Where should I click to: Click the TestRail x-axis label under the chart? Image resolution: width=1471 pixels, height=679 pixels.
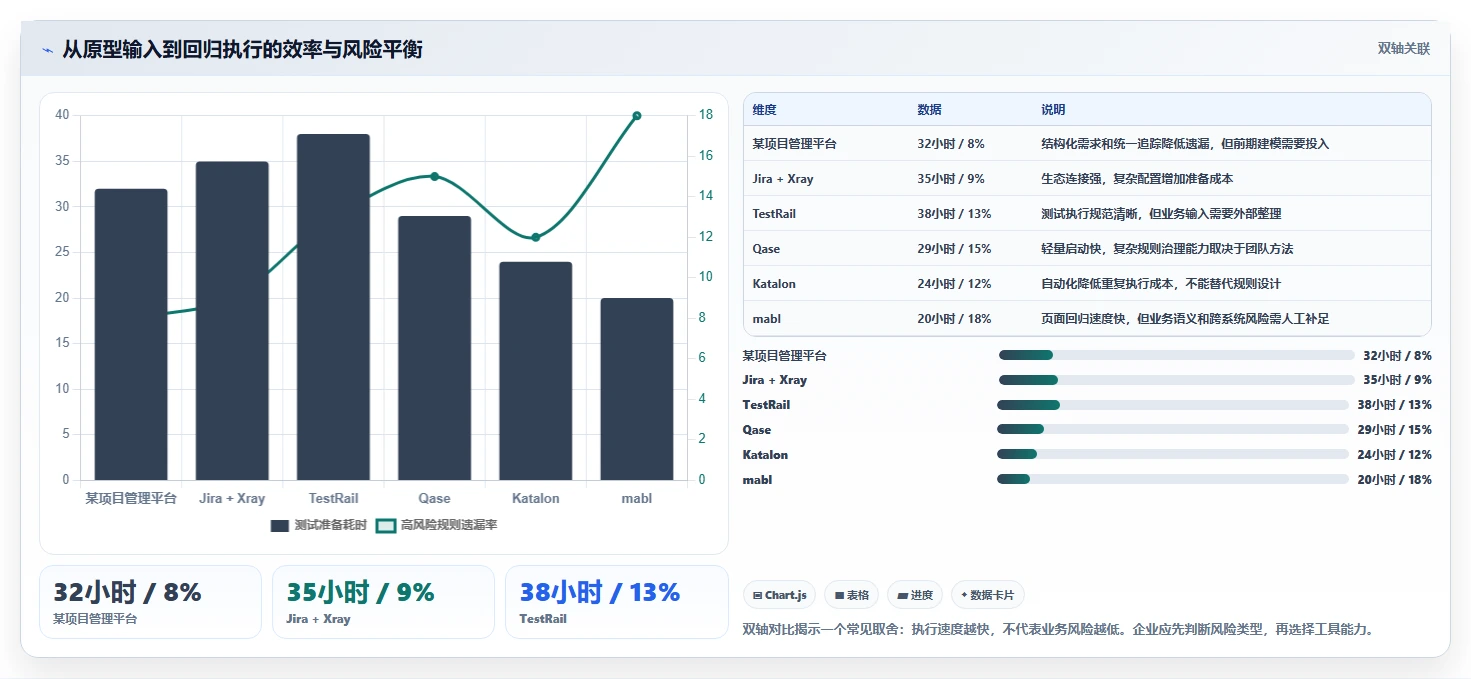333,498
